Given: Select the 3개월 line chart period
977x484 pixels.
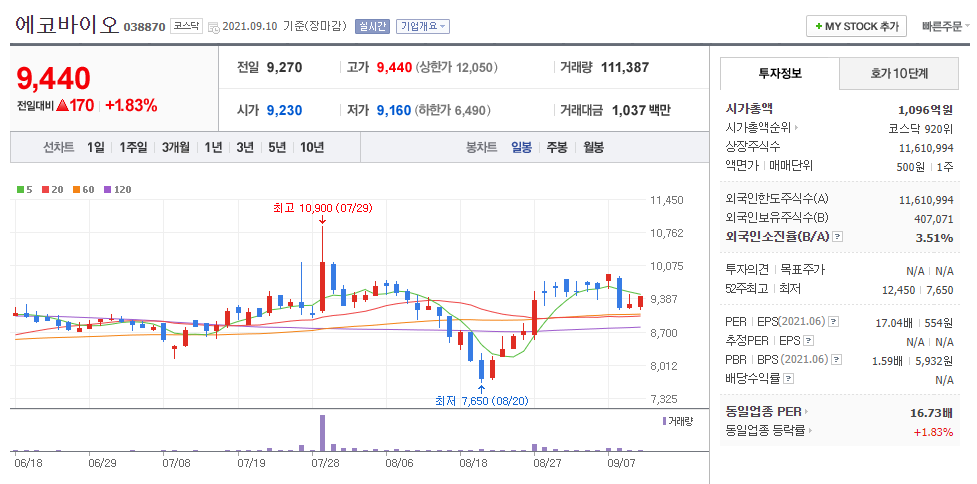Looking at the screenshot, I should [175, 148].
